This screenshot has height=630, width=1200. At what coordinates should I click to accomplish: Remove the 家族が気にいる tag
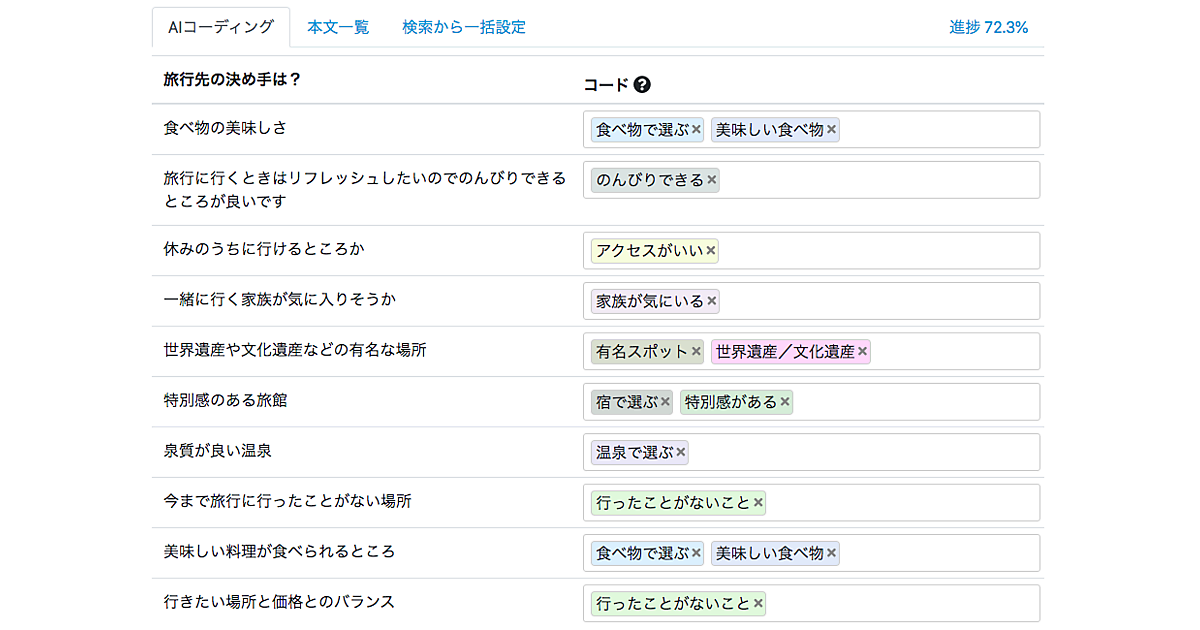[712, 301]
